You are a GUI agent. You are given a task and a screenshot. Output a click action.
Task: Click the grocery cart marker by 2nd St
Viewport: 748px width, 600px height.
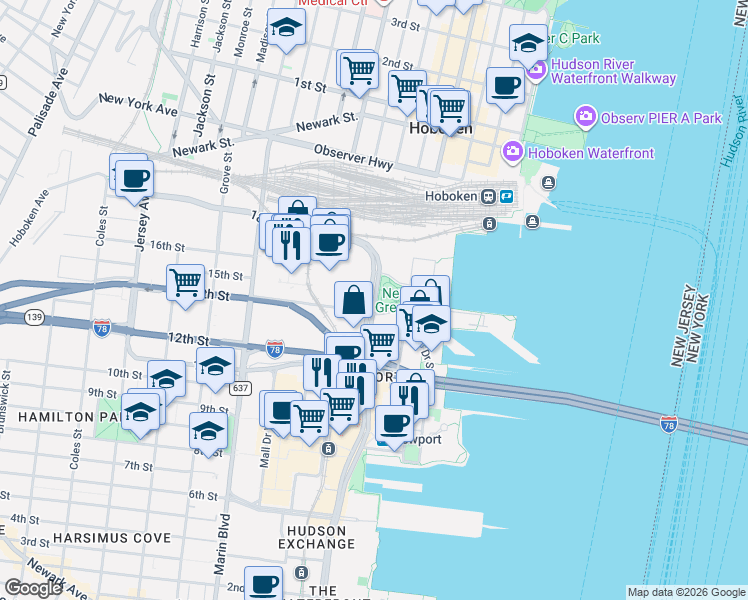[x=360, y=70]
